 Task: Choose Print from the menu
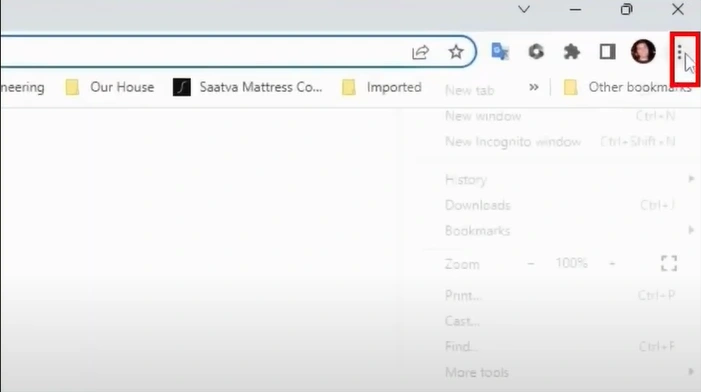point(561,295)
